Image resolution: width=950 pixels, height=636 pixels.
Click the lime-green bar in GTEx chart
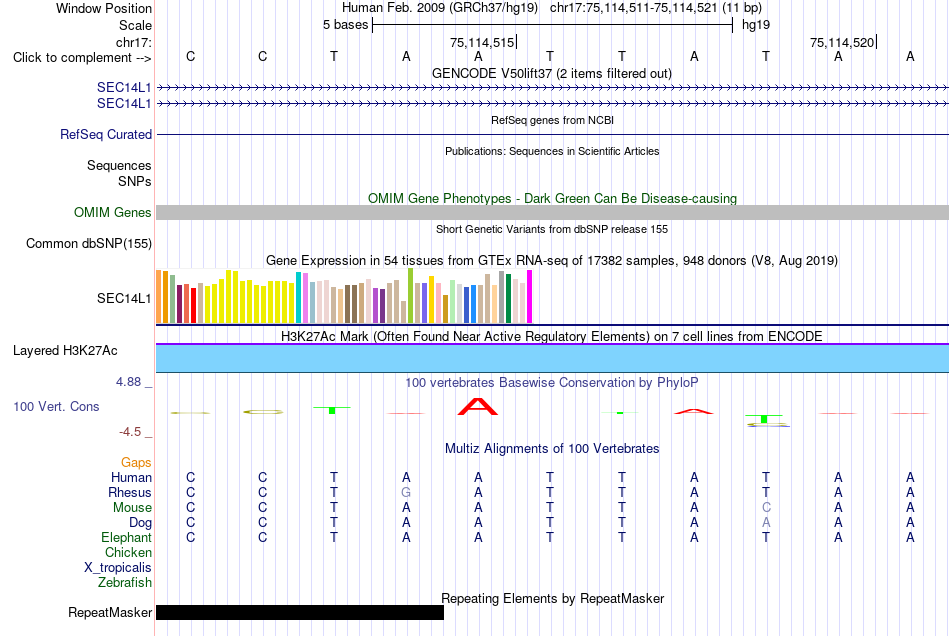[411, 296]
